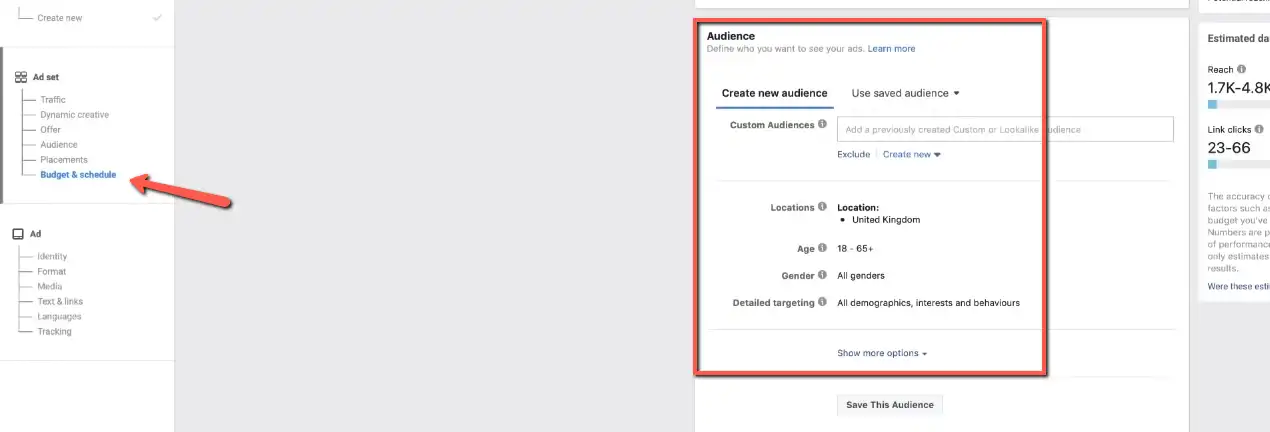Click the Gender info icon

[x=822, y=275]
